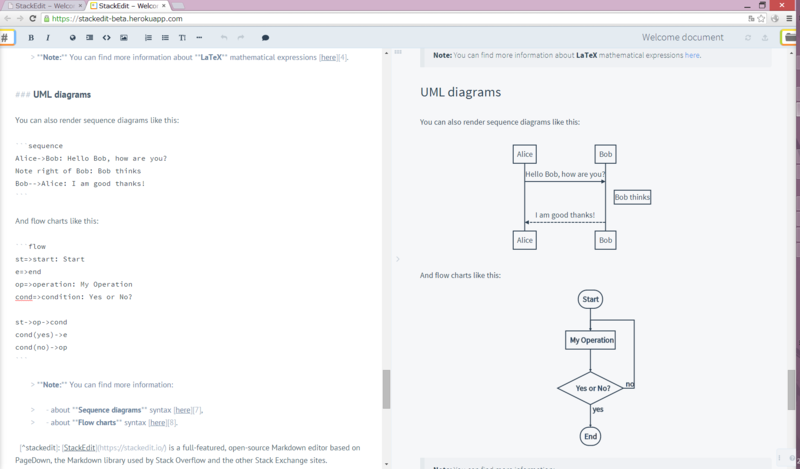
Task: Switch to the first StackEdit browser tab
Action: coord(43,6)
